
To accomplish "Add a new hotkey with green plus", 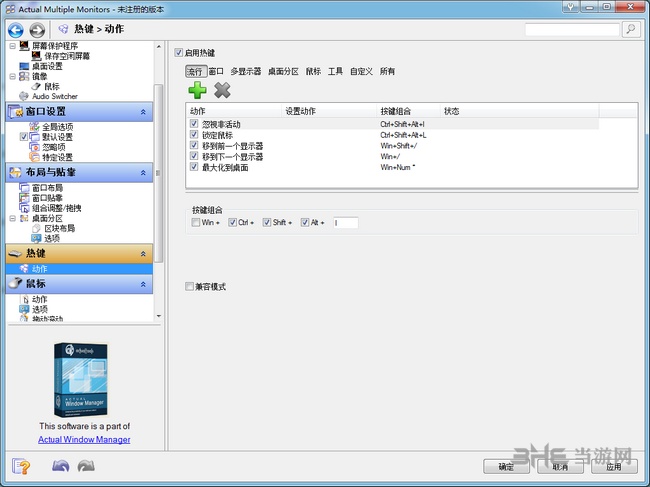I will coord(197,90).
